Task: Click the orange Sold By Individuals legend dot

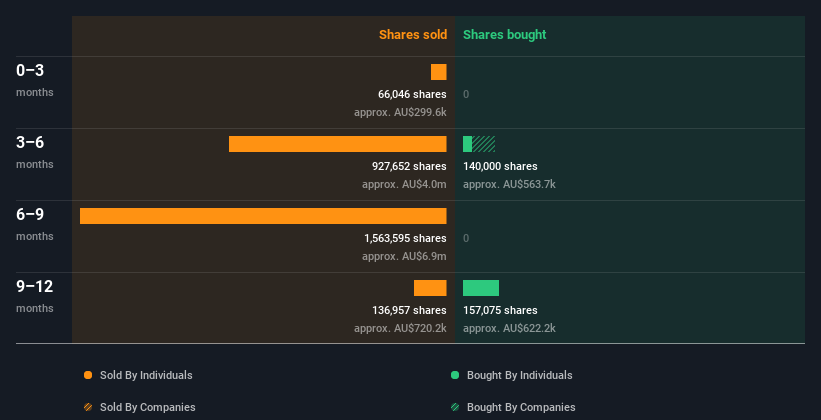Action: [x=88, y=375]
